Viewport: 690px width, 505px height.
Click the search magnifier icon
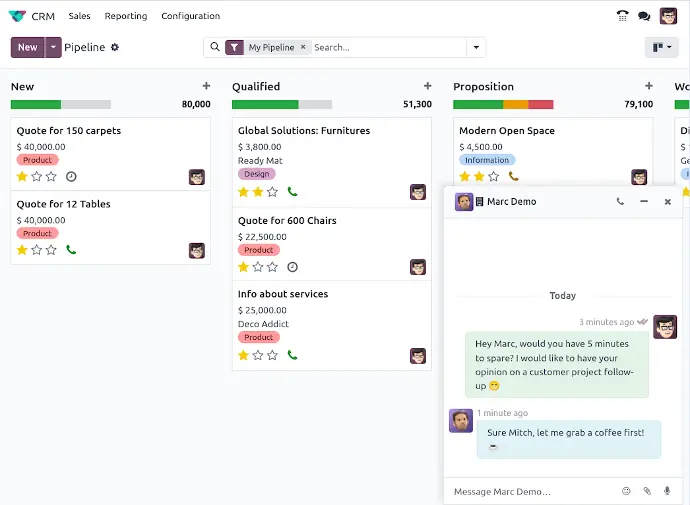215,47
